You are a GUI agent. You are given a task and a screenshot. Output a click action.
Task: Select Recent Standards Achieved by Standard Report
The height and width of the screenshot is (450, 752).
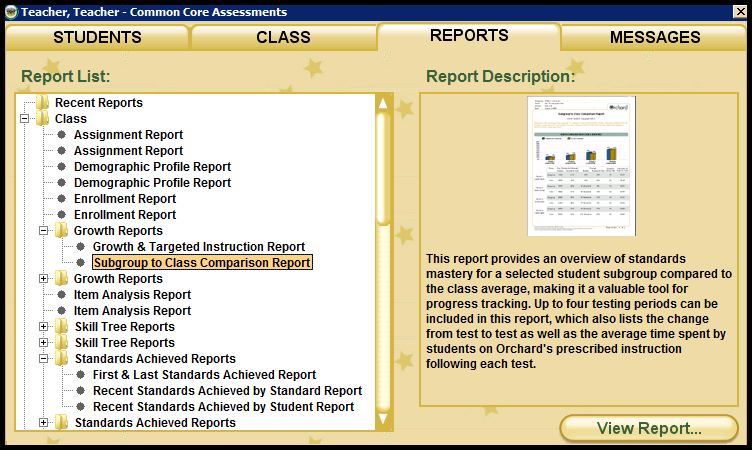227,391
